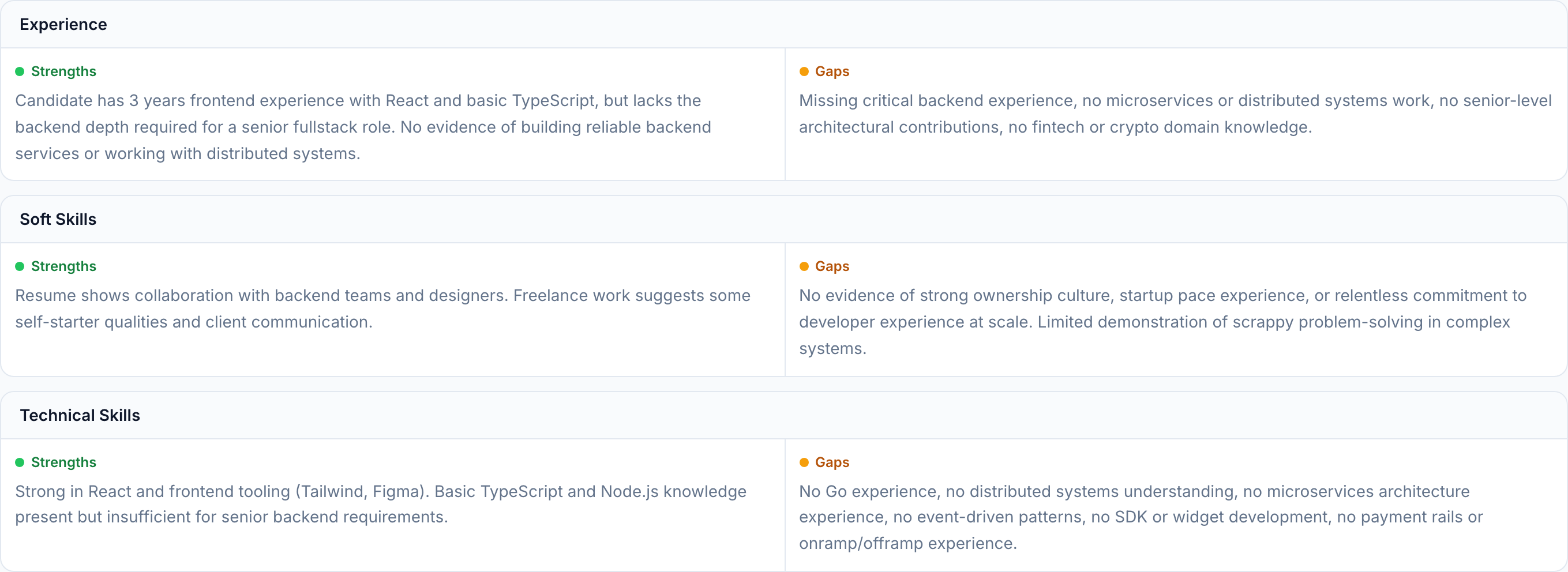Click Strengths label under Technical Skills
Image resolution: width=1568 pixels, height=572 pixels.
click(x=63, y=462)
